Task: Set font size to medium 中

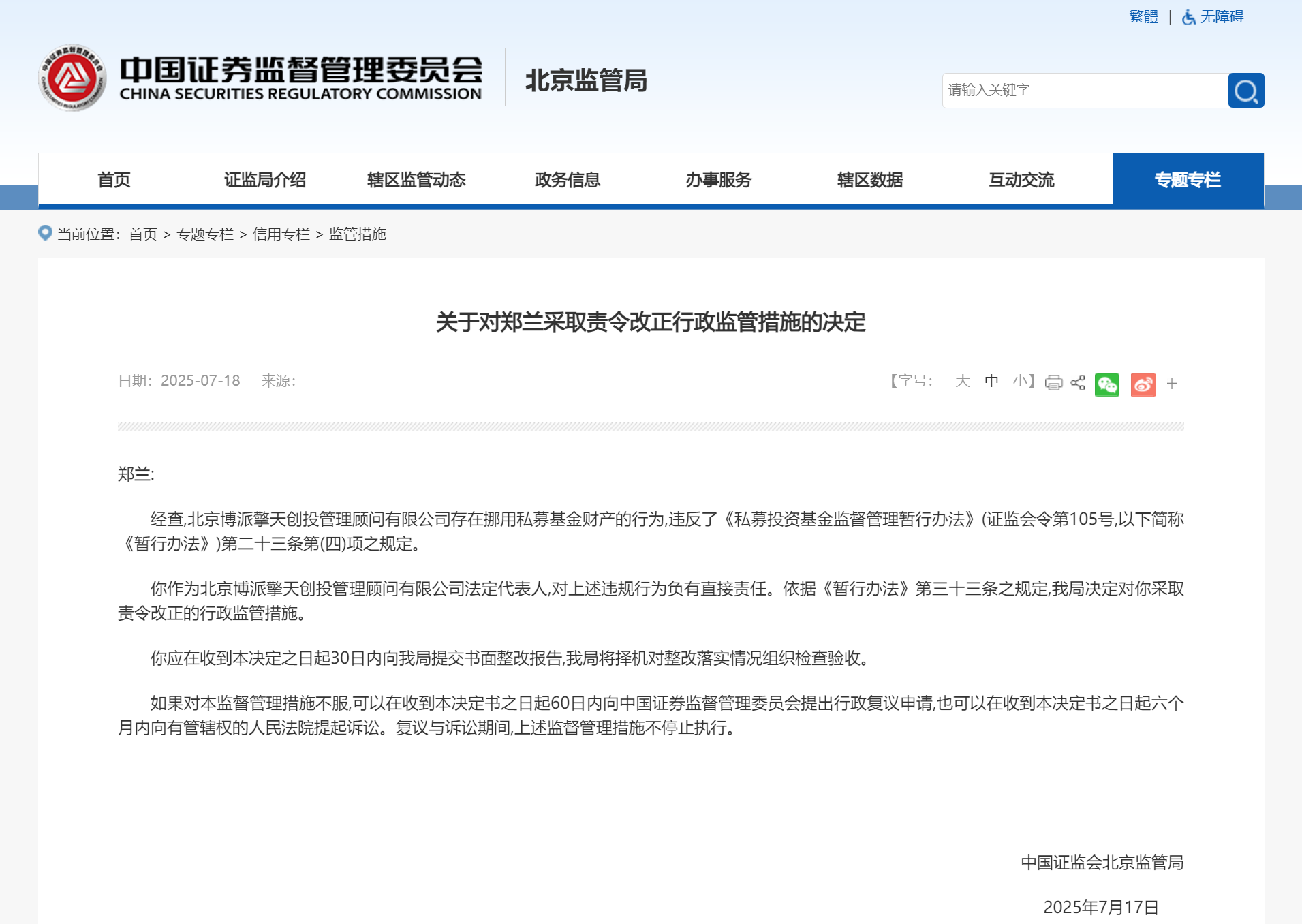Action: [991, 381]
